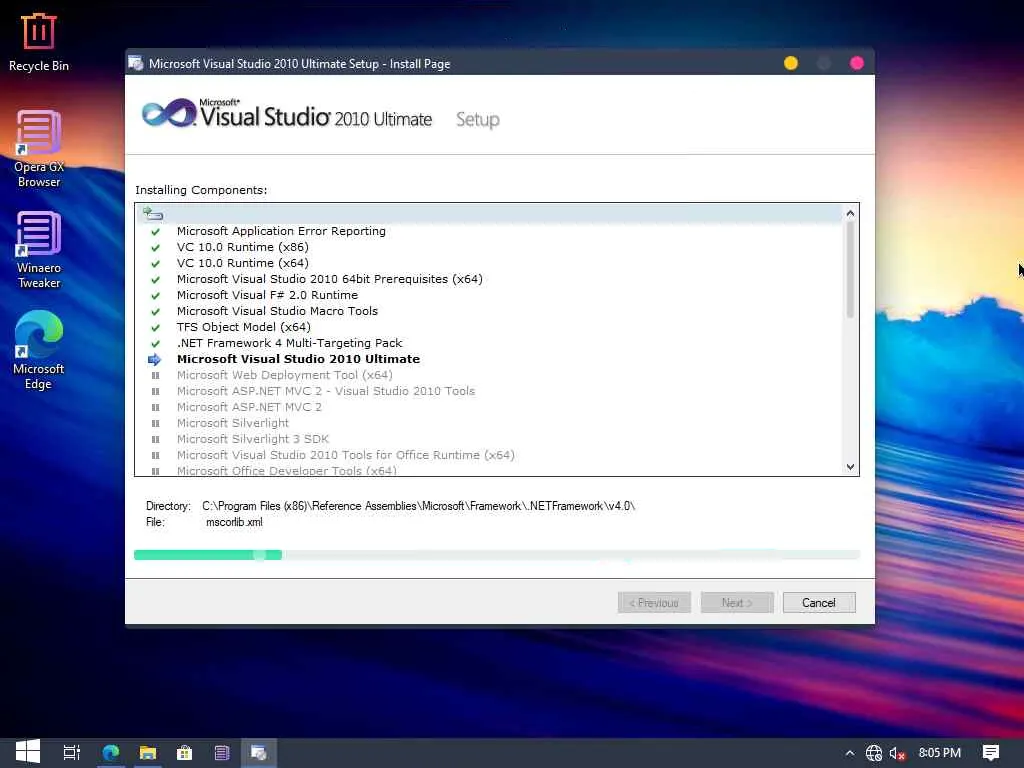Image resolution: width=1024 pixels, height=768 pixels.
Task: Click the Visual Studio infinity logo
Action: pos(168,114)
